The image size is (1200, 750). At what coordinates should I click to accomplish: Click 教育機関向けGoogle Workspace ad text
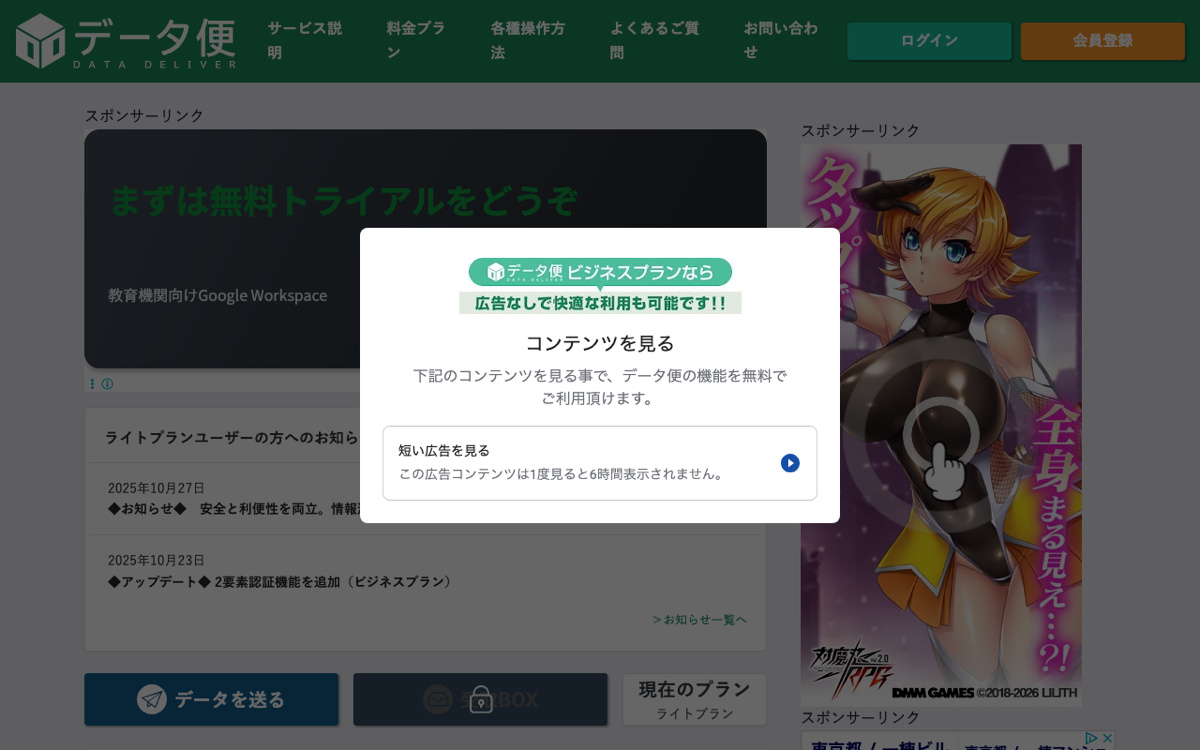[218, 295]
